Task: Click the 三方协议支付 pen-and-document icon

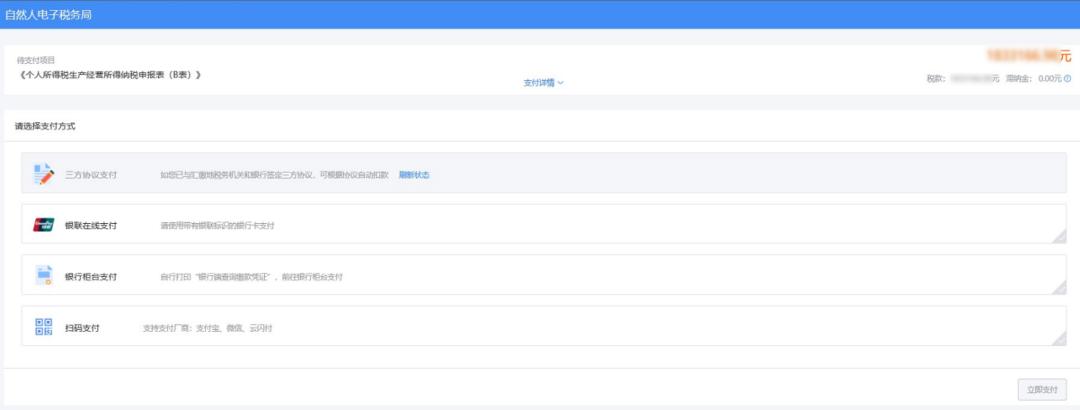Action: click(x=44, y=174)
